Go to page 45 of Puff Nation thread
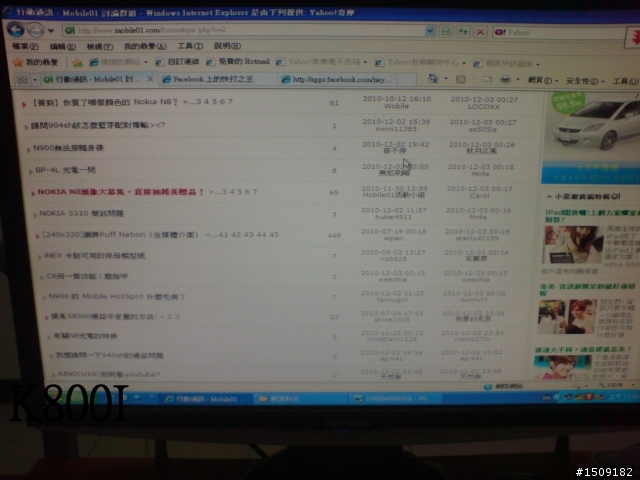Screen dimensions: 640x480 click(x=274, y=235)
